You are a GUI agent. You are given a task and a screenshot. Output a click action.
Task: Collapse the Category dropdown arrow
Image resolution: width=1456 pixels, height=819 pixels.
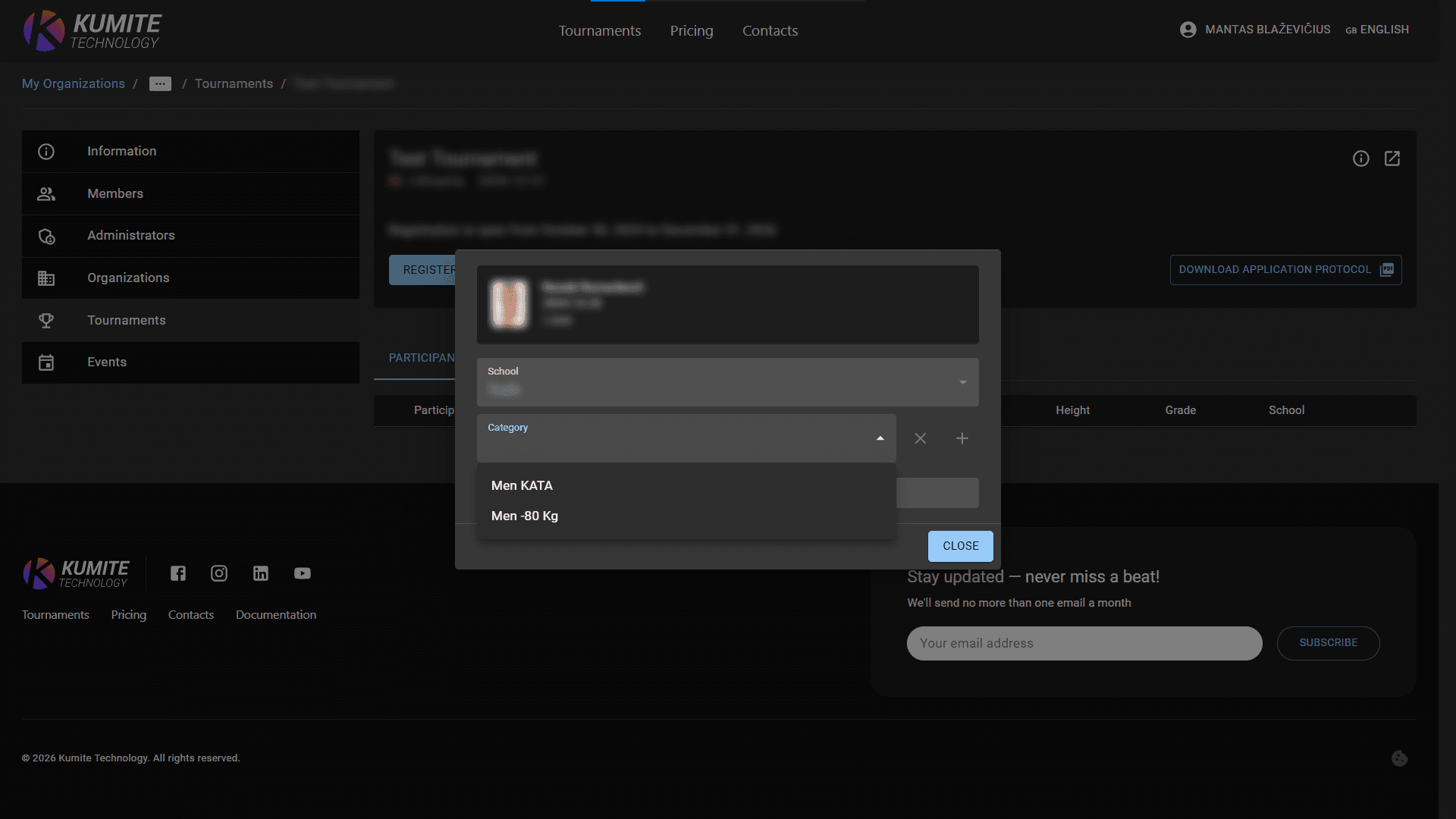point(880,438)
